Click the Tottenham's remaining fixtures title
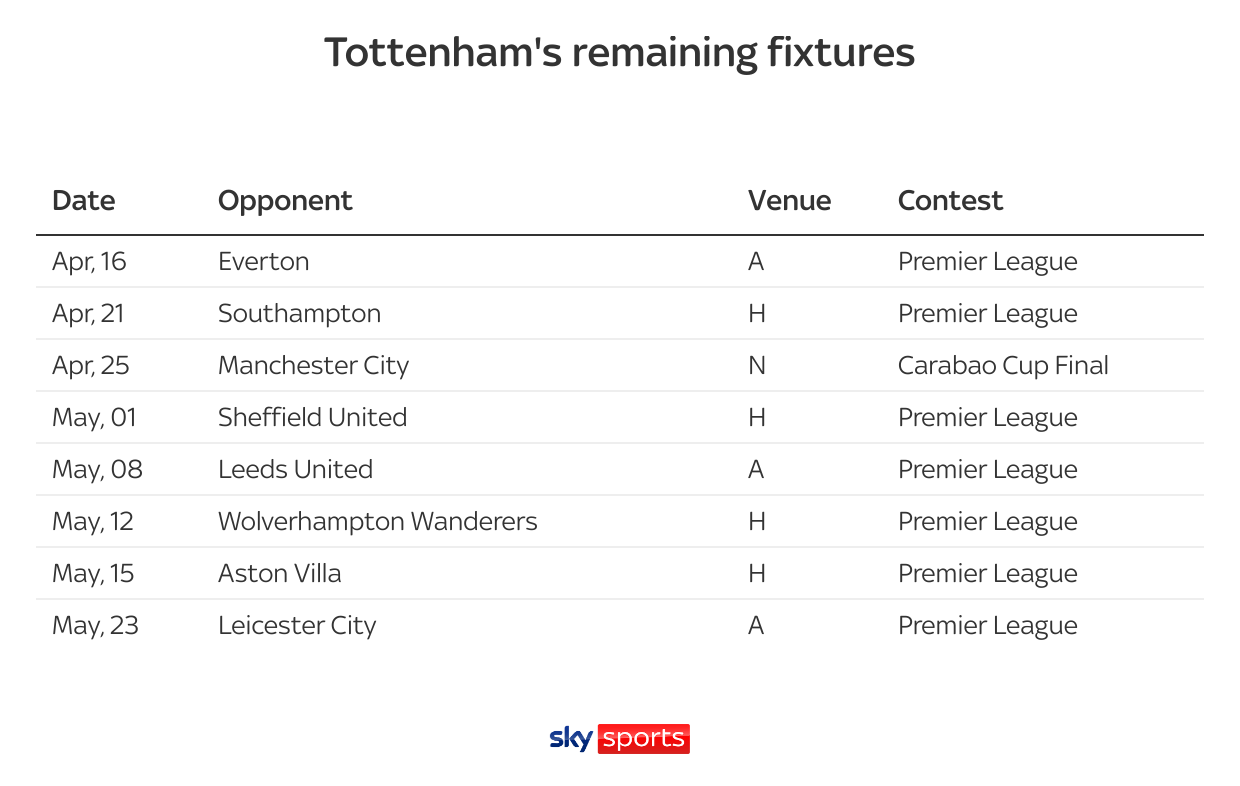The image size is (1240, 786). click(620, 53)
